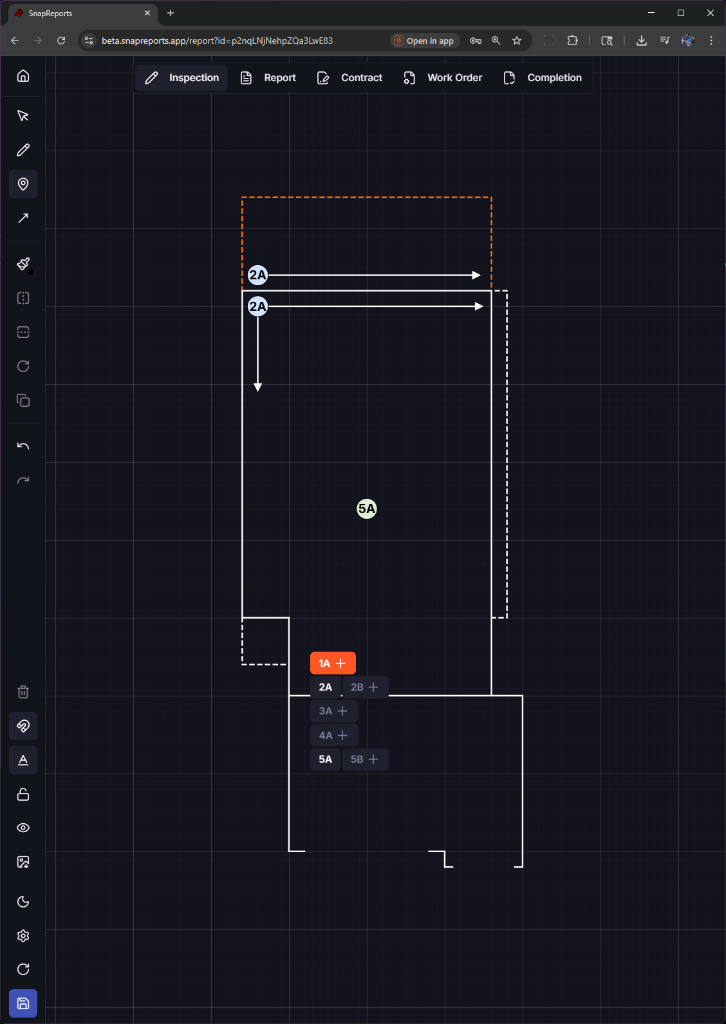This screenshot has width=726, height=1024.
Task: Click the 2B plus chip
Action: 365,687
